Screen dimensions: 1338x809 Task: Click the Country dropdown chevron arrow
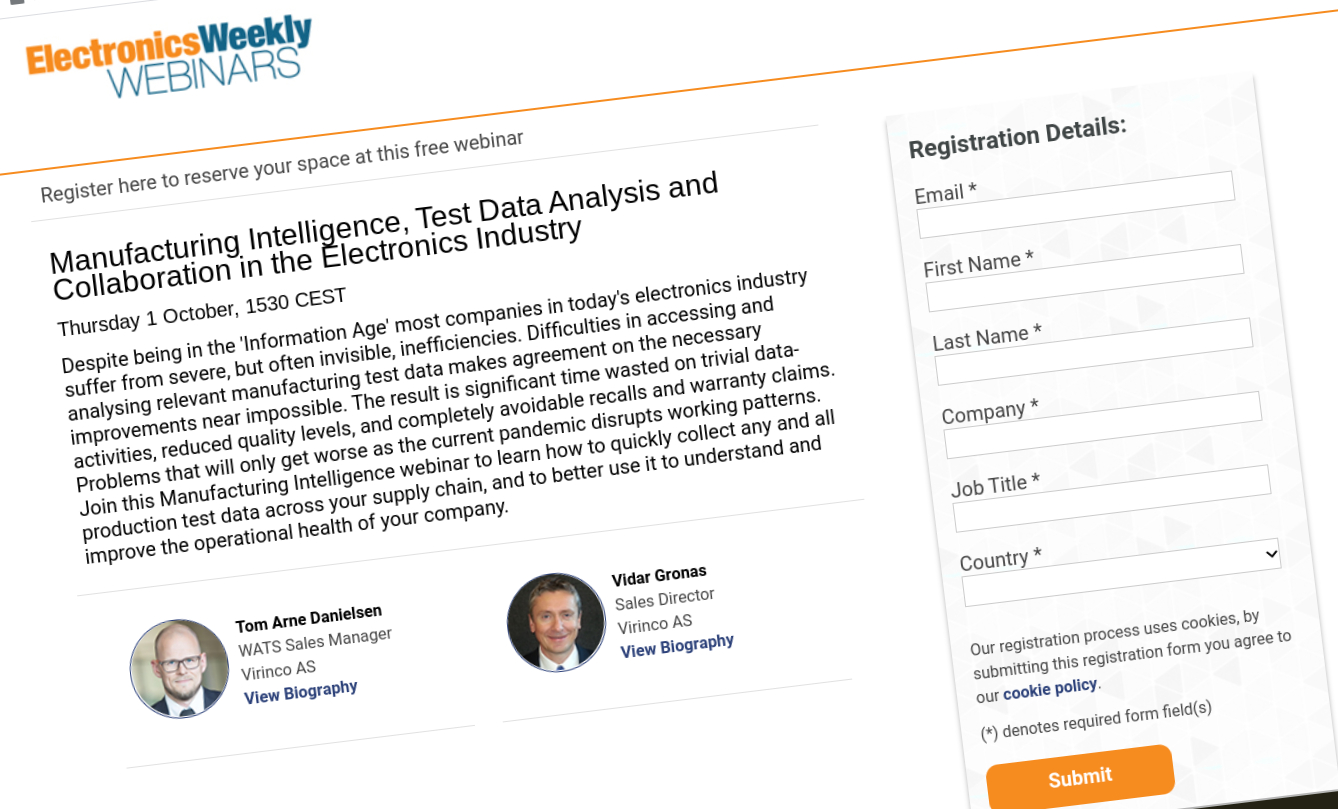(1272, 553)
